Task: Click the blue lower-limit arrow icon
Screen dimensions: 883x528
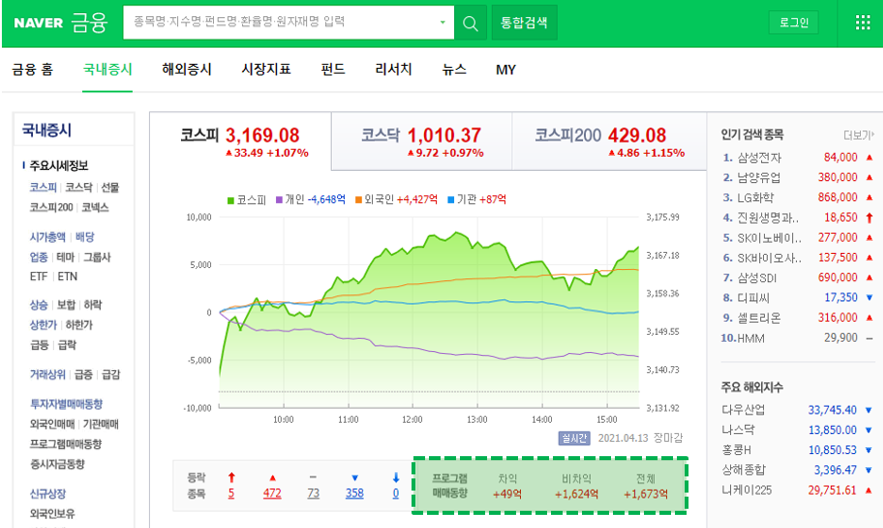Action: 396,478
